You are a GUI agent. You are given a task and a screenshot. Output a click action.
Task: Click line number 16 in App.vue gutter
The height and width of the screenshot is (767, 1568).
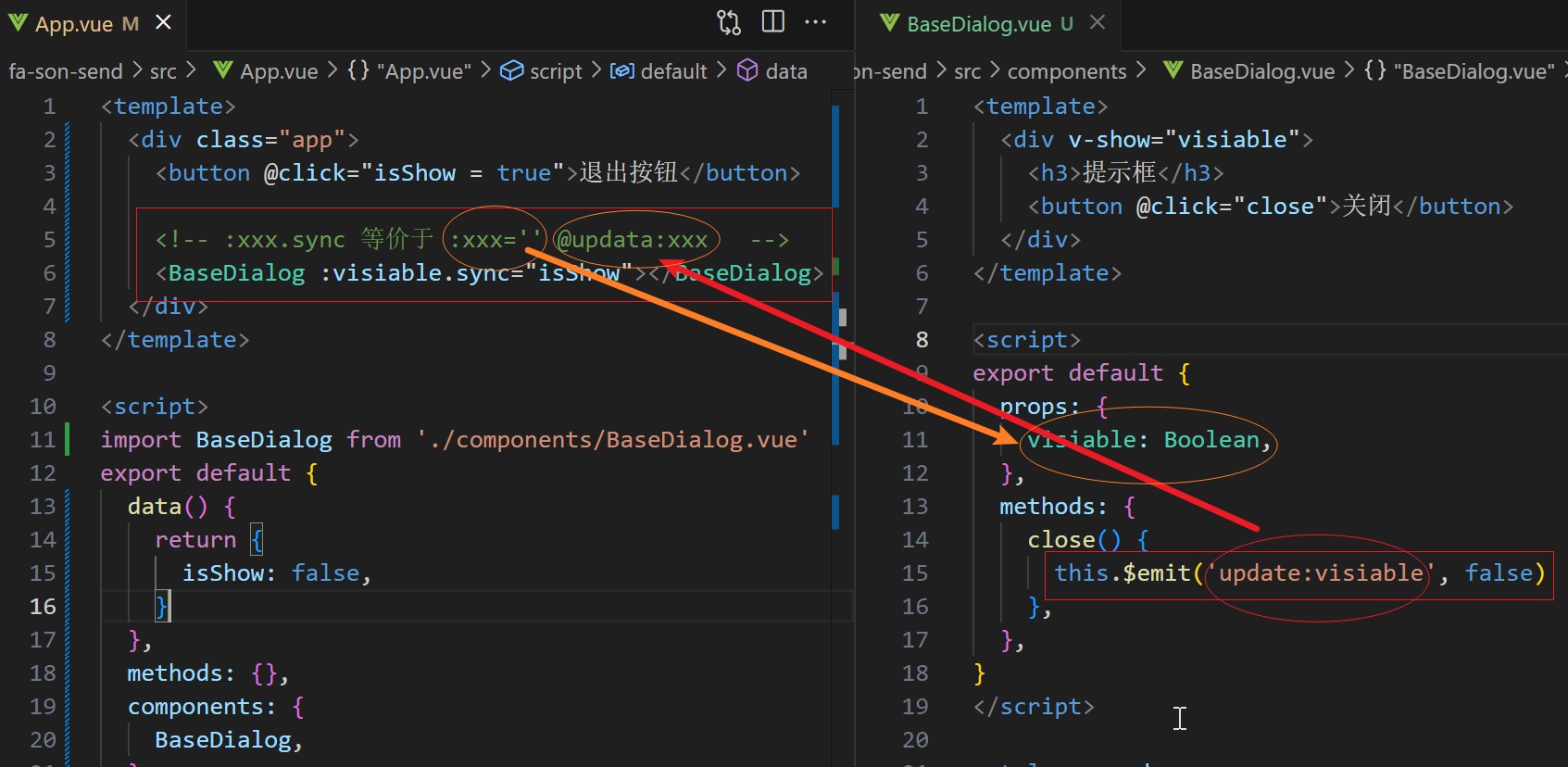tap(43, 607)
